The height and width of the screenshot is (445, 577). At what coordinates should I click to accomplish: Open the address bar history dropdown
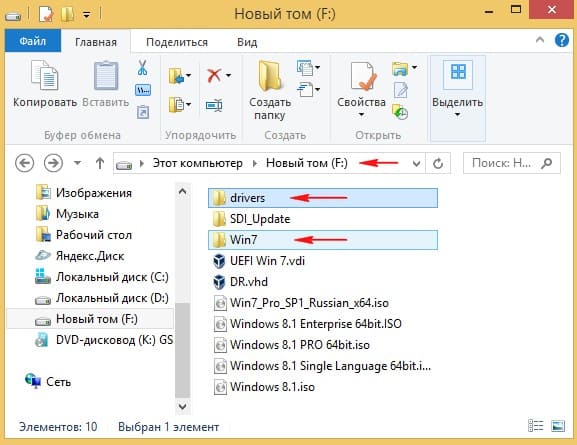(x=416, y=163)
